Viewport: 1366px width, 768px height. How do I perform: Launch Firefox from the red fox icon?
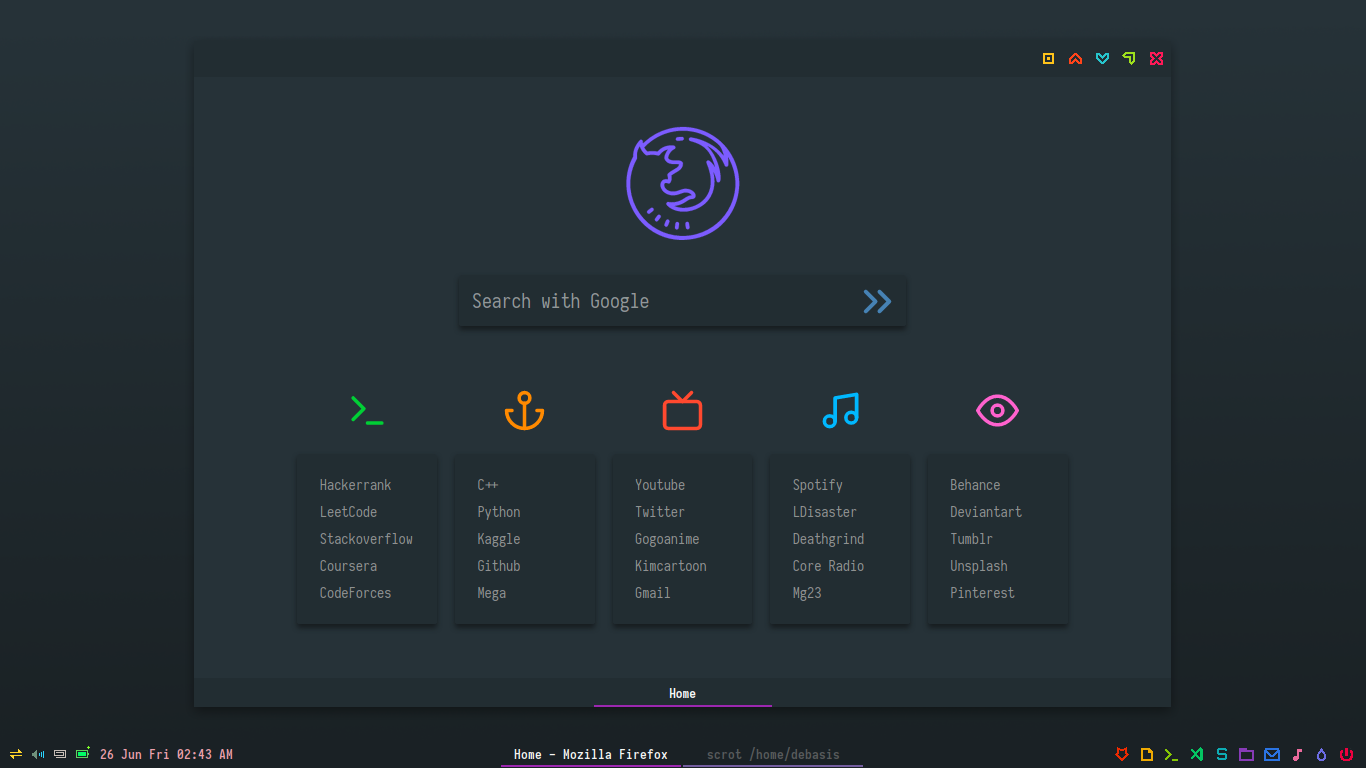[x=1122, y=754]
